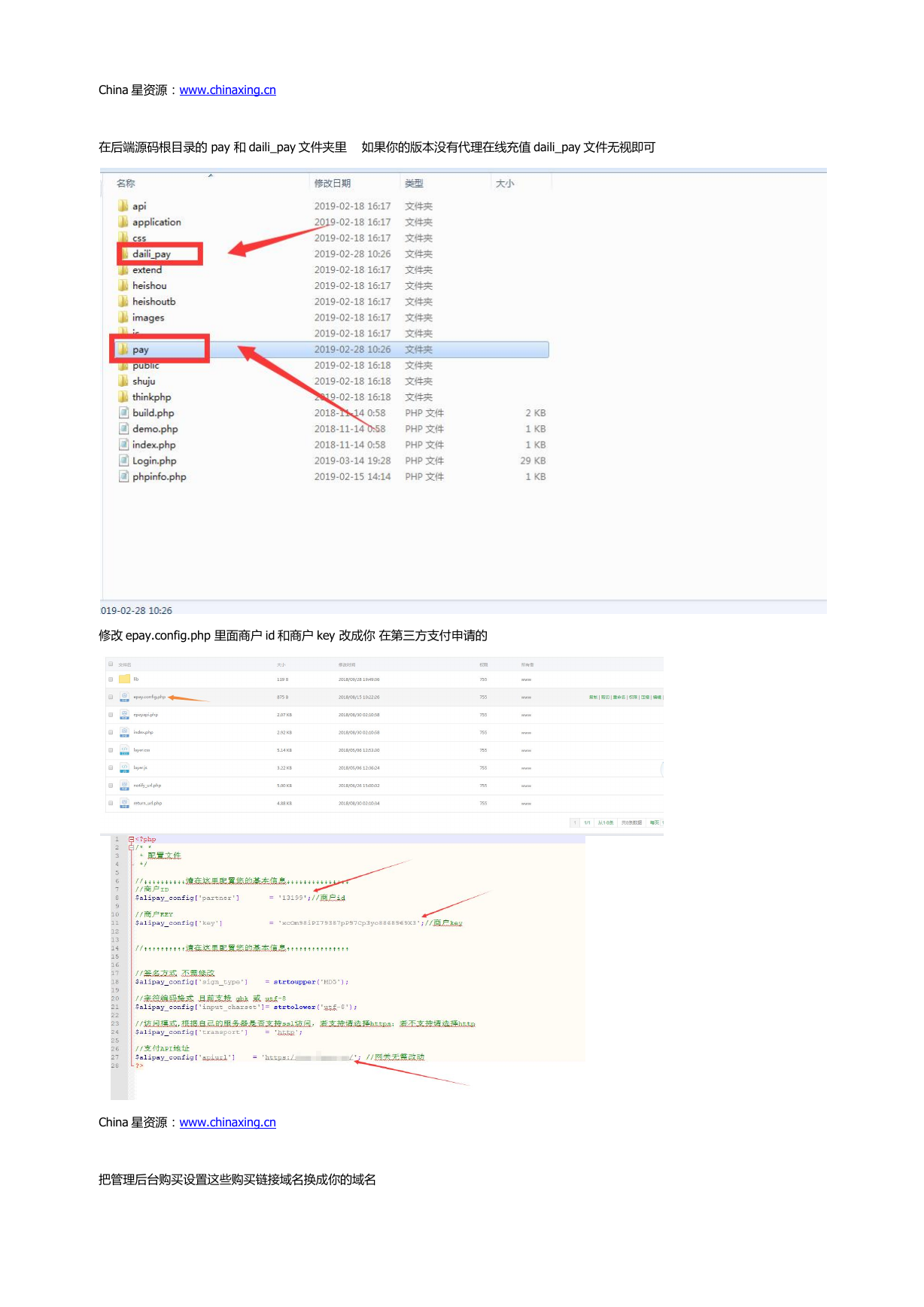Click line number 24 in editor gutter

115,1032
